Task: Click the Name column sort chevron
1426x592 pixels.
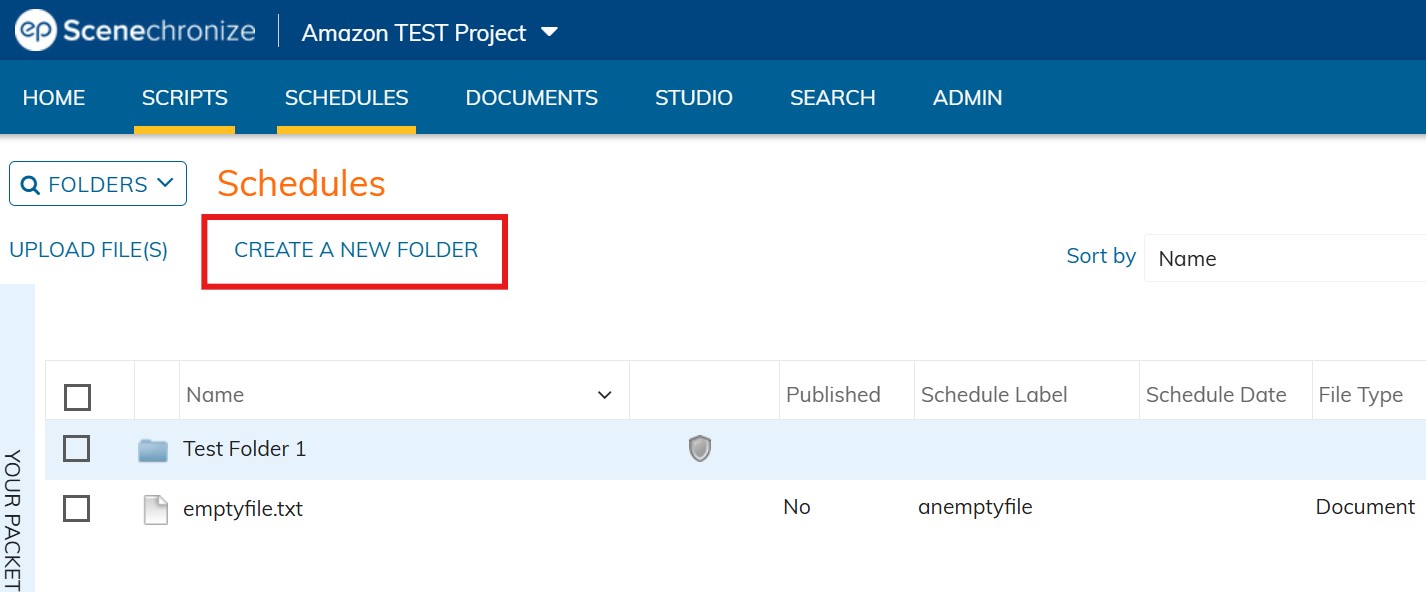Action: (604, 395)
